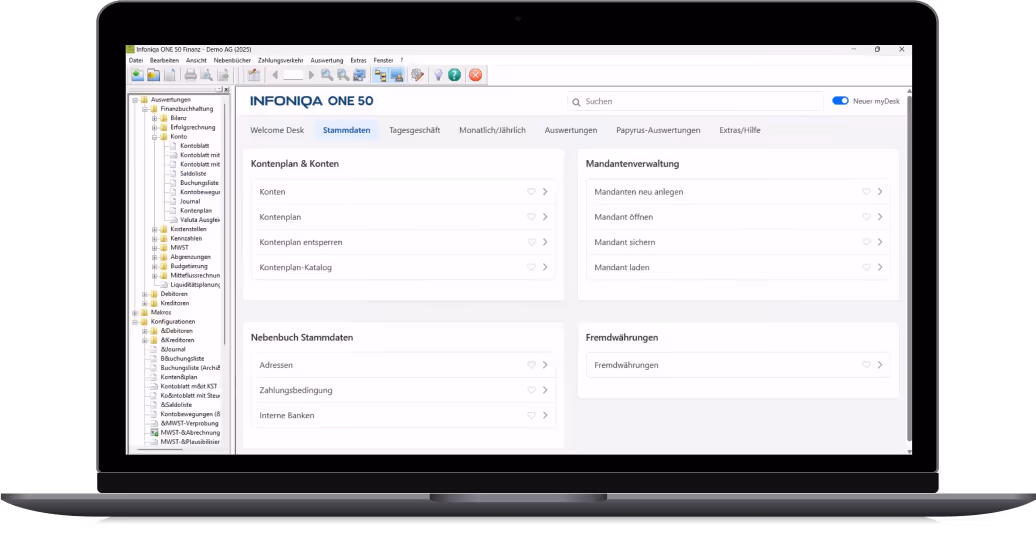Collapse the Auswertungen tree node

point(135,100)
